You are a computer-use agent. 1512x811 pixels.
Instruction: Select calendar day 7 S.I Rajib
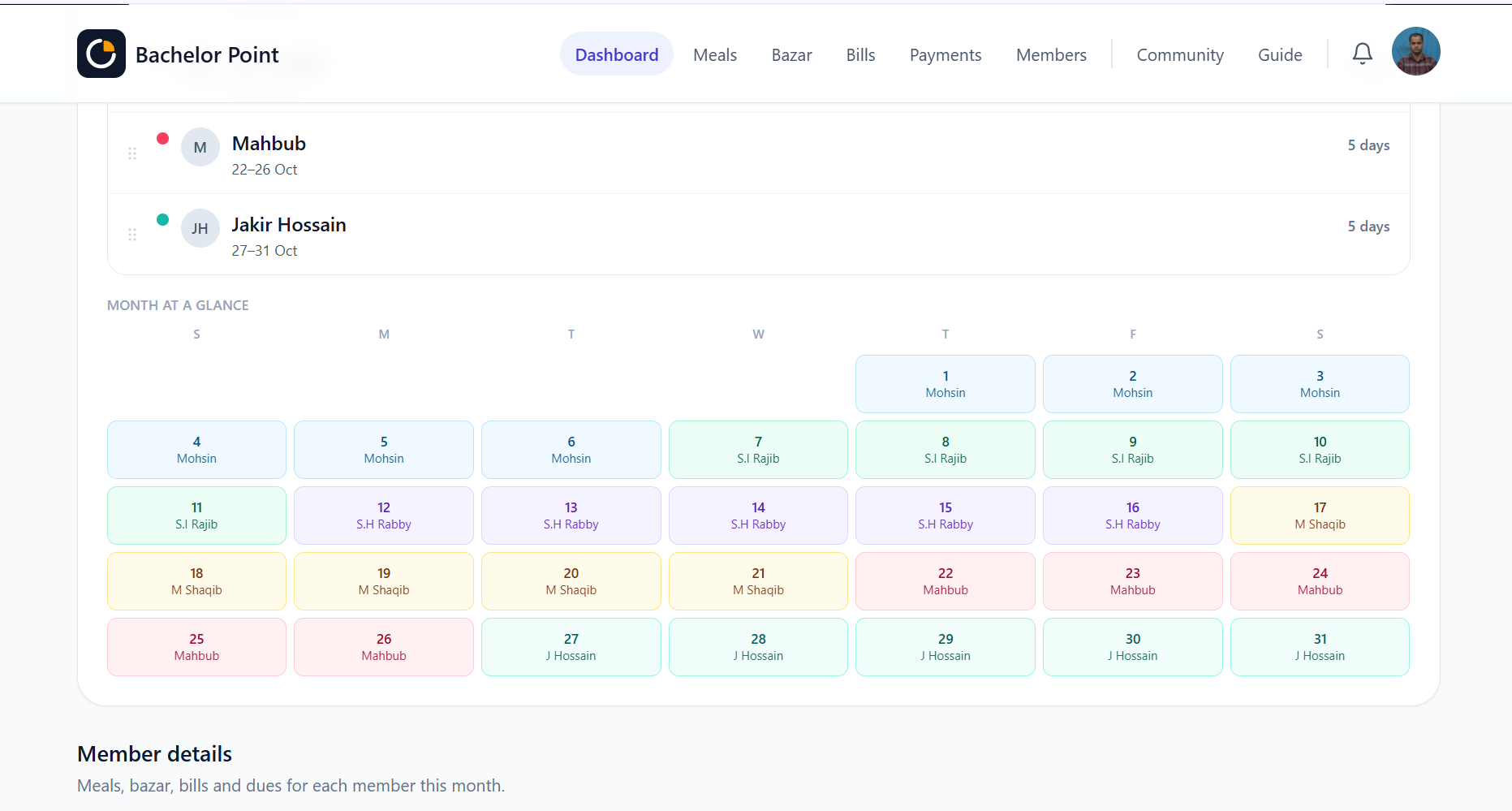pyautogui.click(x=758, y=450)
